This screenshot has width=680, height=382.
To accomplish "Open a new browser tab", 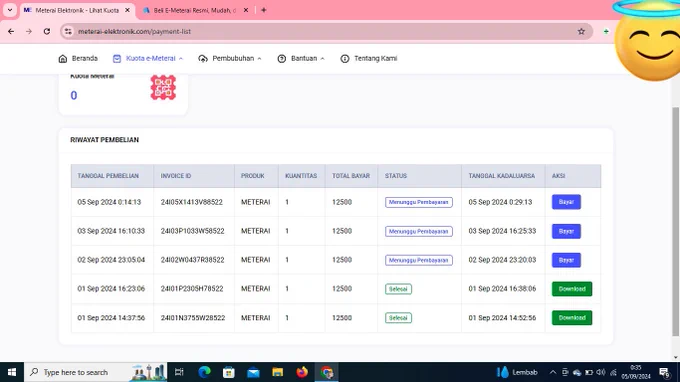I will tap(264, 10).
